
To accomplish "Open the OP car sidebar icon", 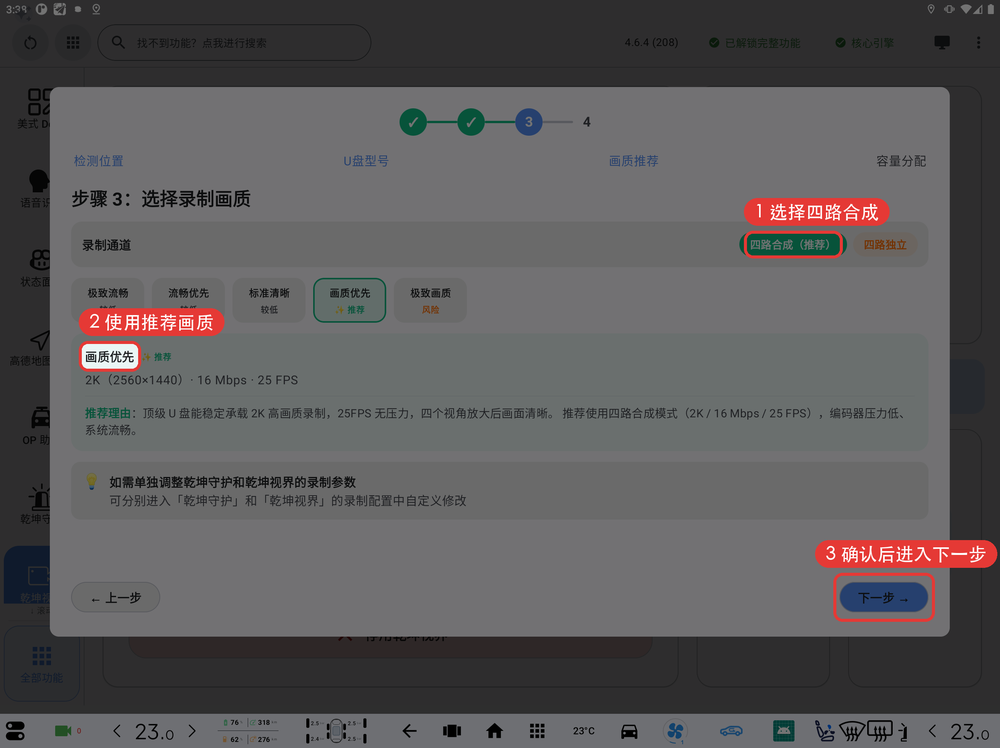I will pos(40,418).
